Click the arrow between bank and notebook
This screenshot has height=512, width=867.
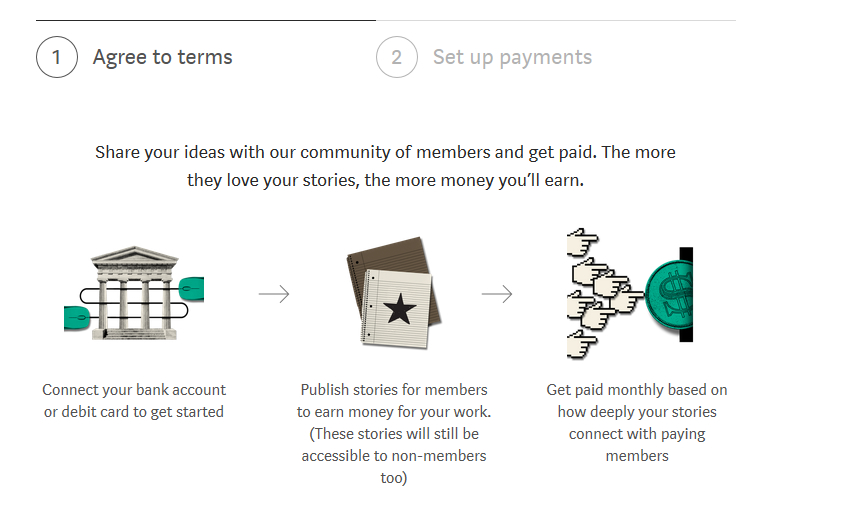[x=274, y=294]
